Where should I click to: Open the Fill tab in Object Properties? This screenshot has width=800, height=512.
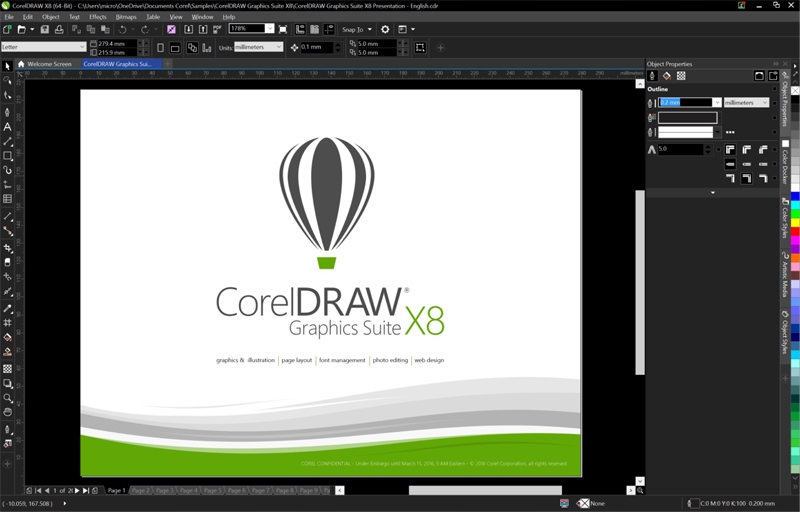click(667, 76)
